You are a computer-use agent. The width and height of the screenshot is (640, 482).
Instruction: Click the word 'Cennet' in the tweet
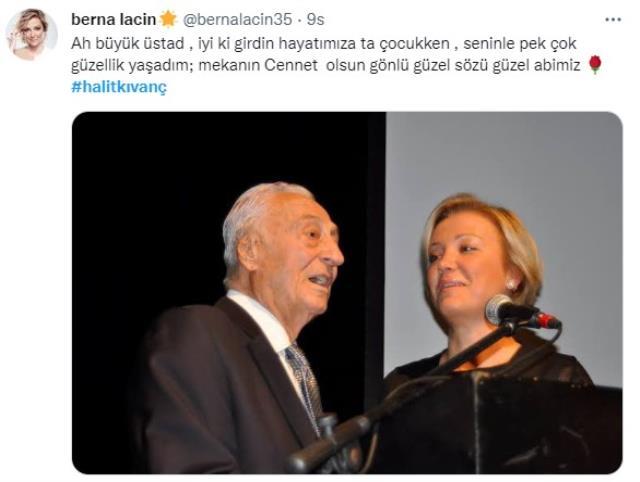click(x=291, y=65)
